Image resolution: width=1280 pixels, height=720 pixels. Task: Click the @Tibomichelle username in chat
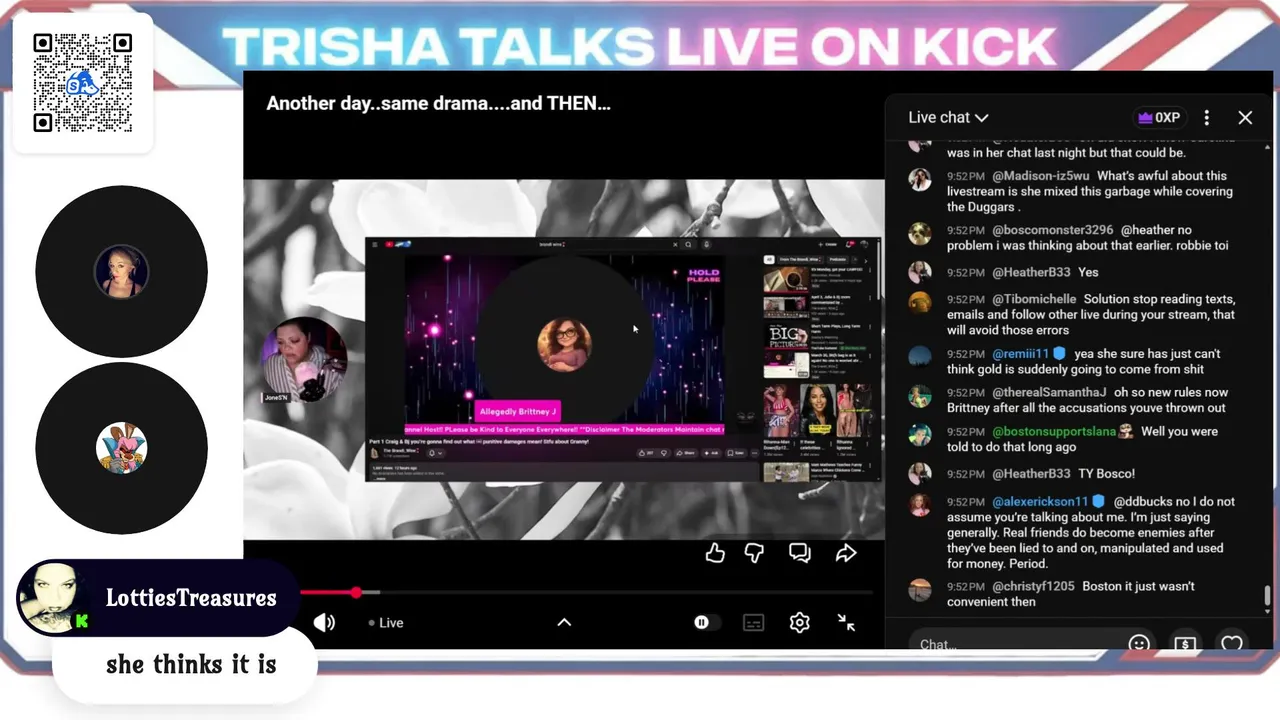point(1034,299)
